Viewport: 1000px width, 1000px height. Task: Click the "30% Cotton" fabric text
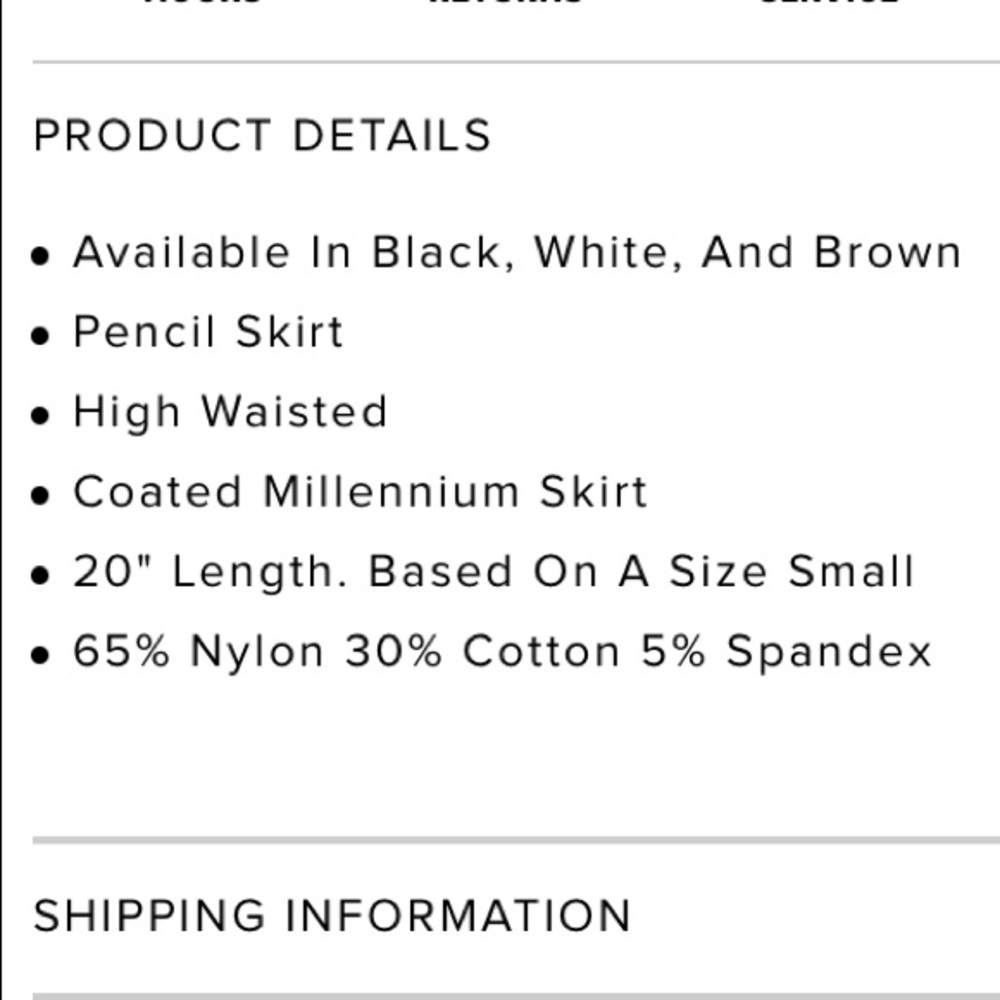pos(483,651)
